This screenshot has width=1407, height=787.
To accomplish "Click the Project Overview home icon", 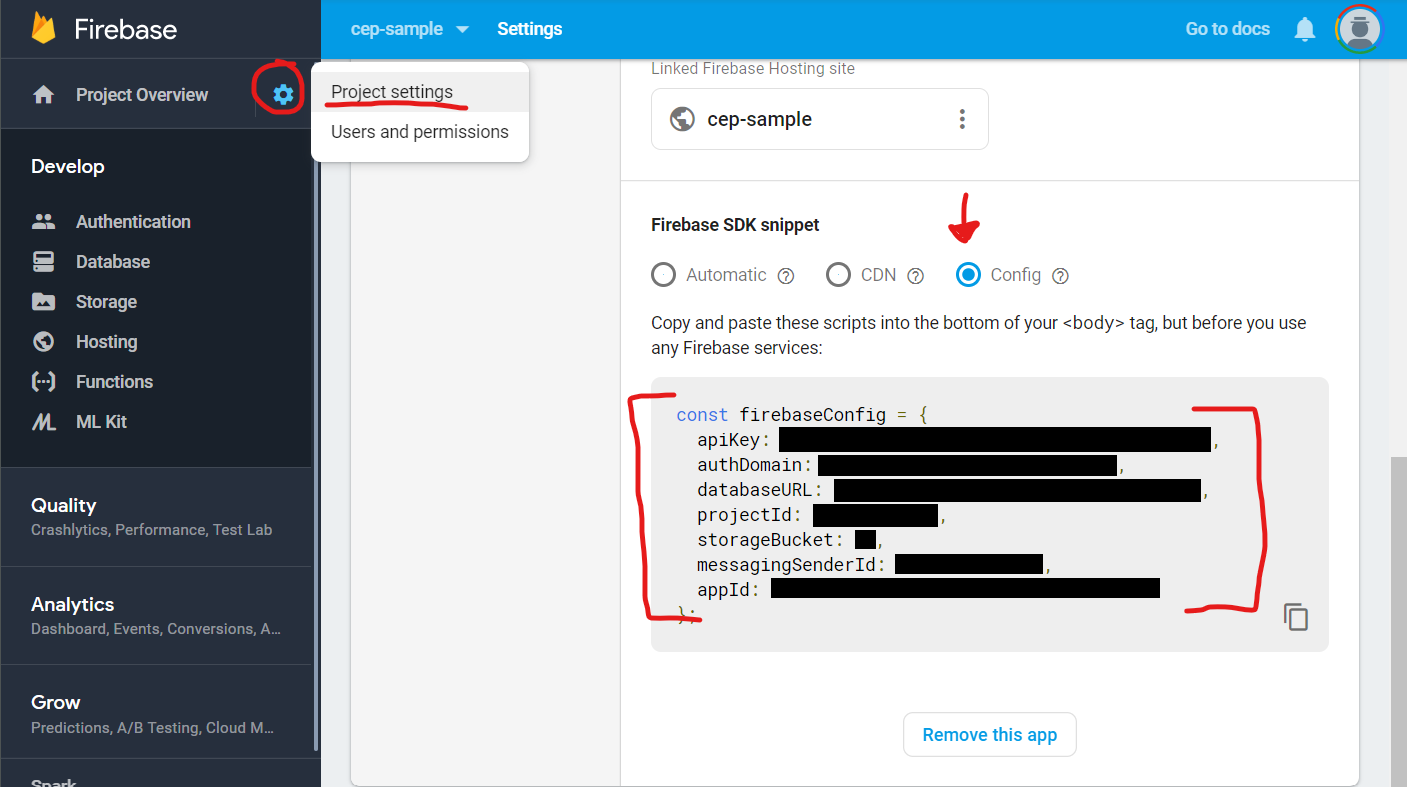I will point(43,95).
